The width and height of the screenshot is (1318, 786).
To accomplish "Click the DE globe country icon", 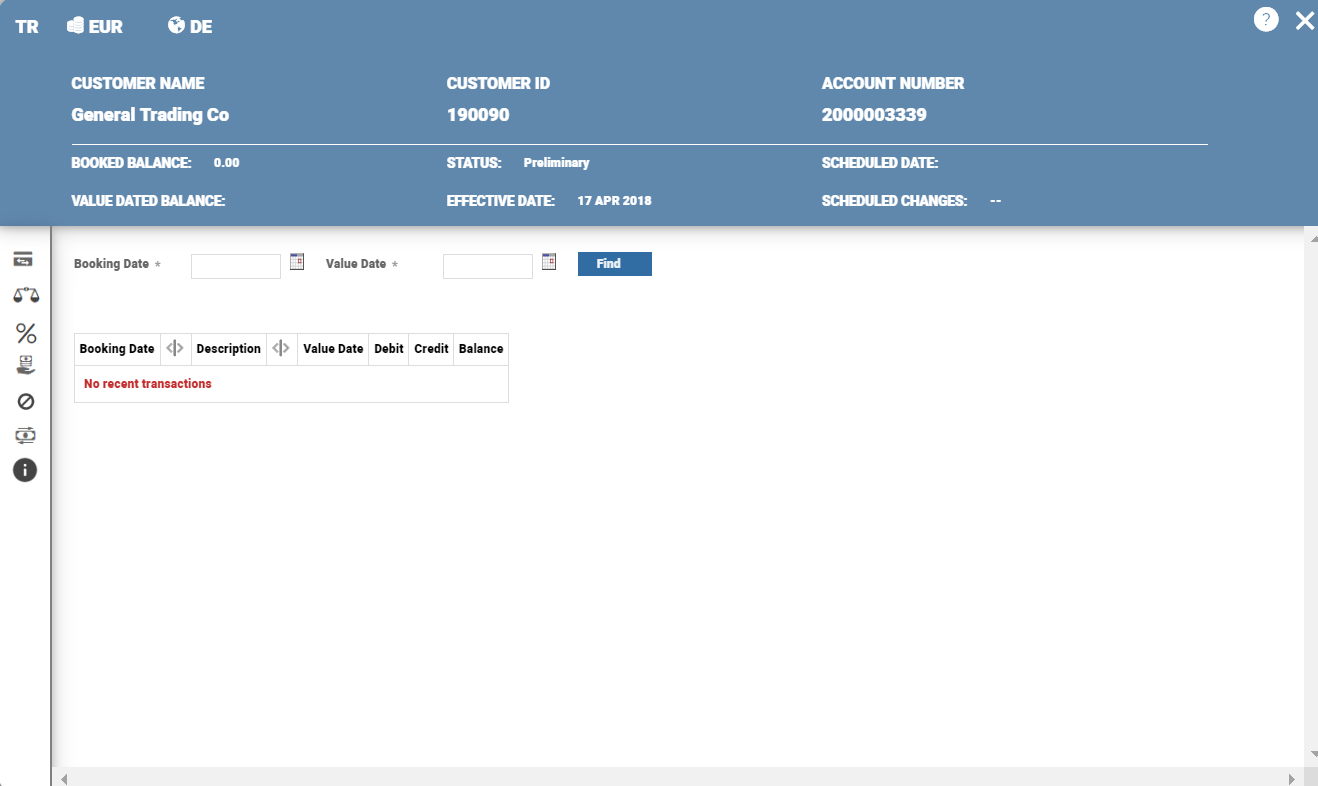I will tap(176, 26).
